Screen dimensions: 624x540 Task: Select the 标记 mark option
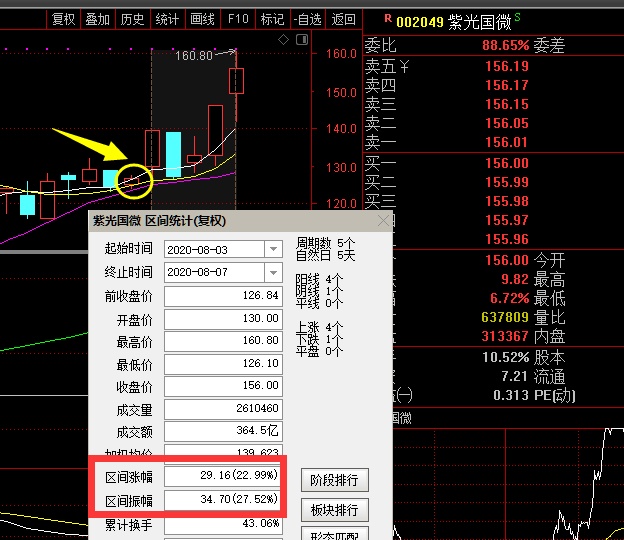tap(273, 19)
